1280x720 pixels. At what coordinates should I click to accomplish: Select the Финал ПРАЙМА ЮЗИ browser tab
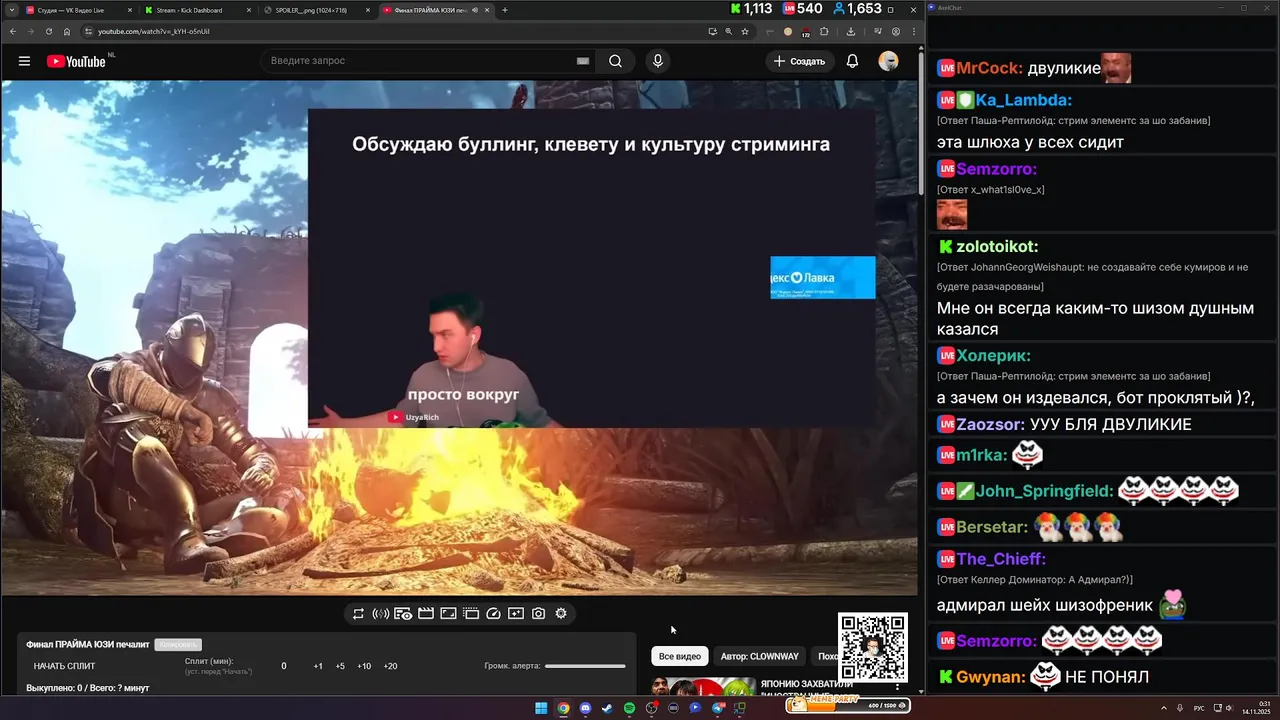pyautogui.click(x=436, y=10)
